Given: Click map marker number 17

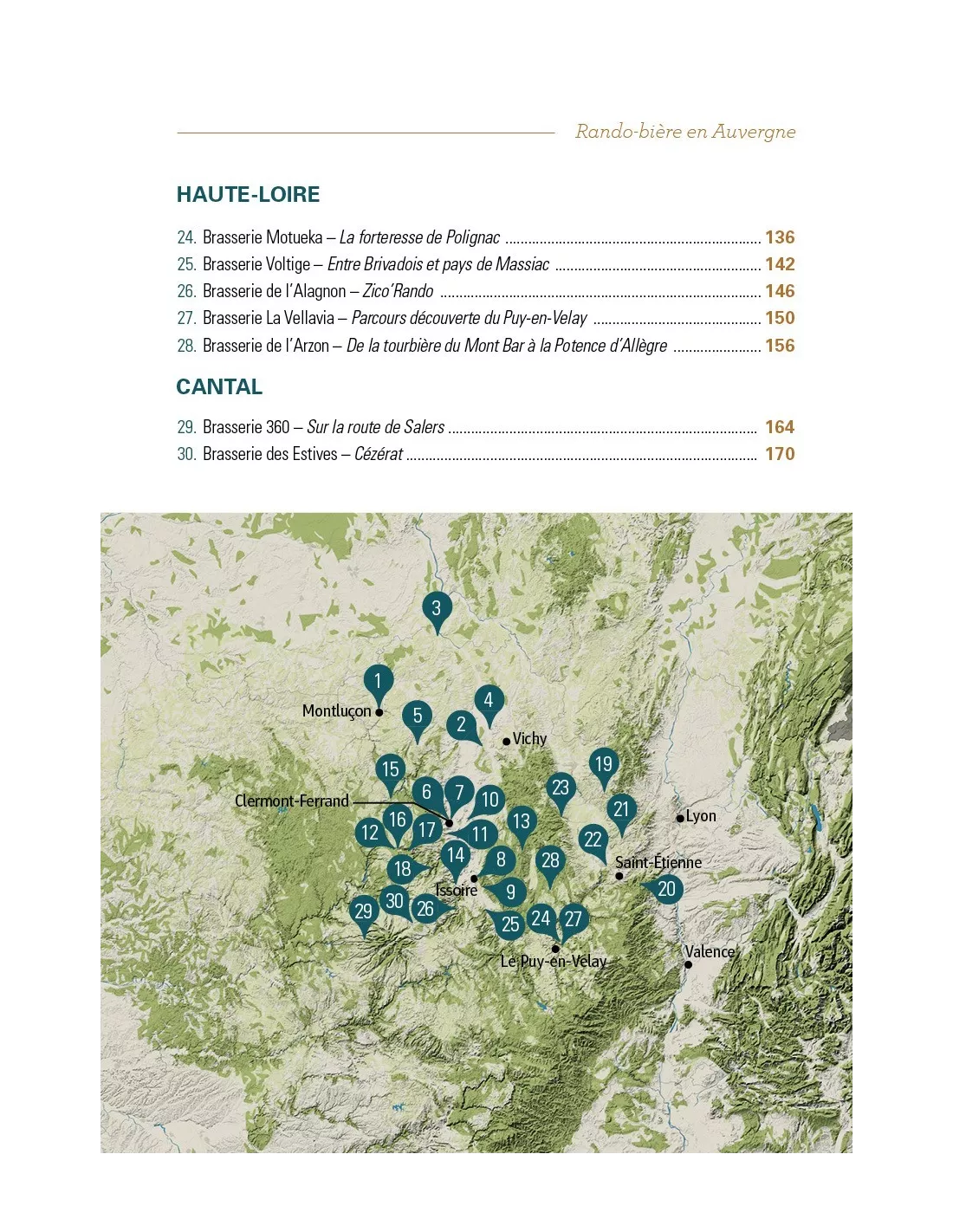Looking at the screenshot, I should click(427, 830).
